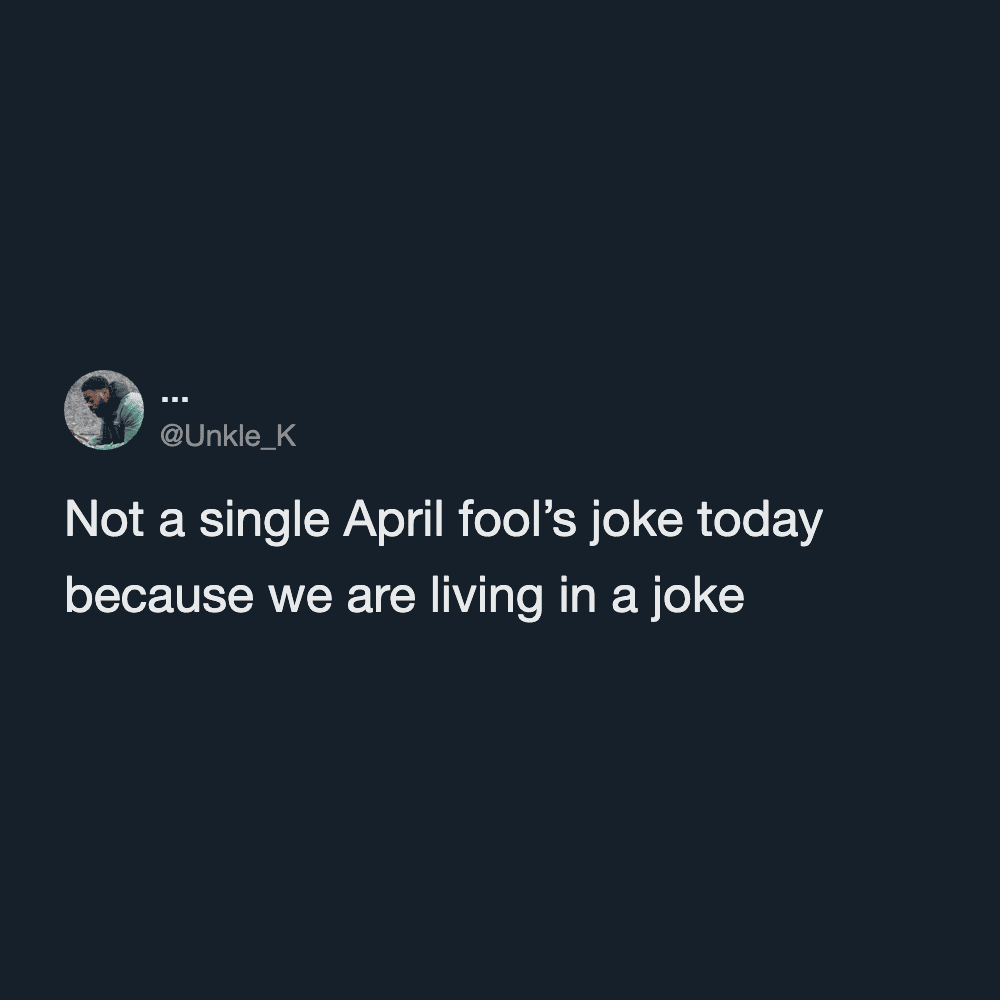Image resolution: width=1000 pixels, height=1000 pixels.
Task: Click the word "today" in the tweet
Action: pyautogui.click(x=759, y=523)
